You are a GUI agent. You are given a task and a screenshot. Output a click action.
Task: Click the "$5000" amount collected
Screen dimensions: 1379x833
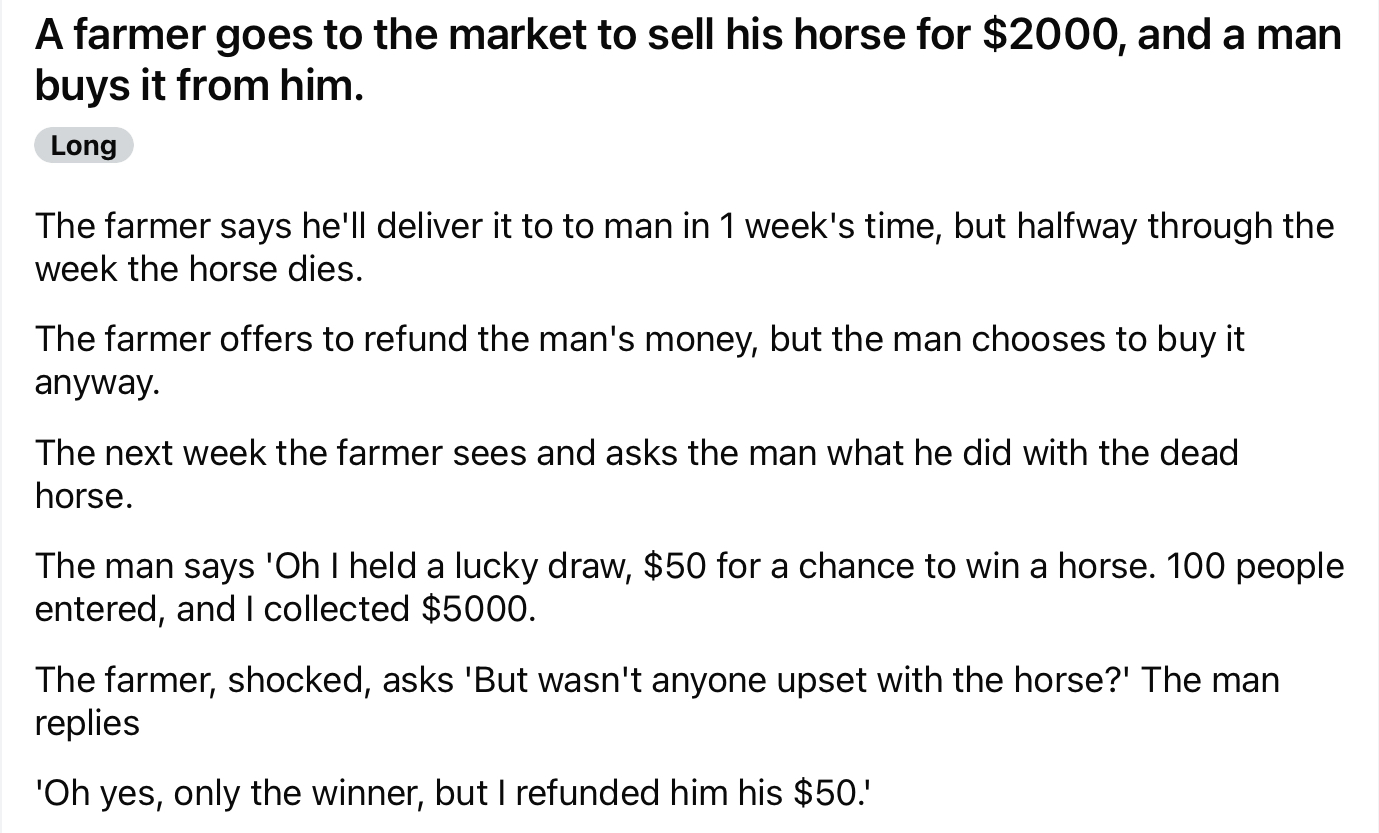point(474,608)
